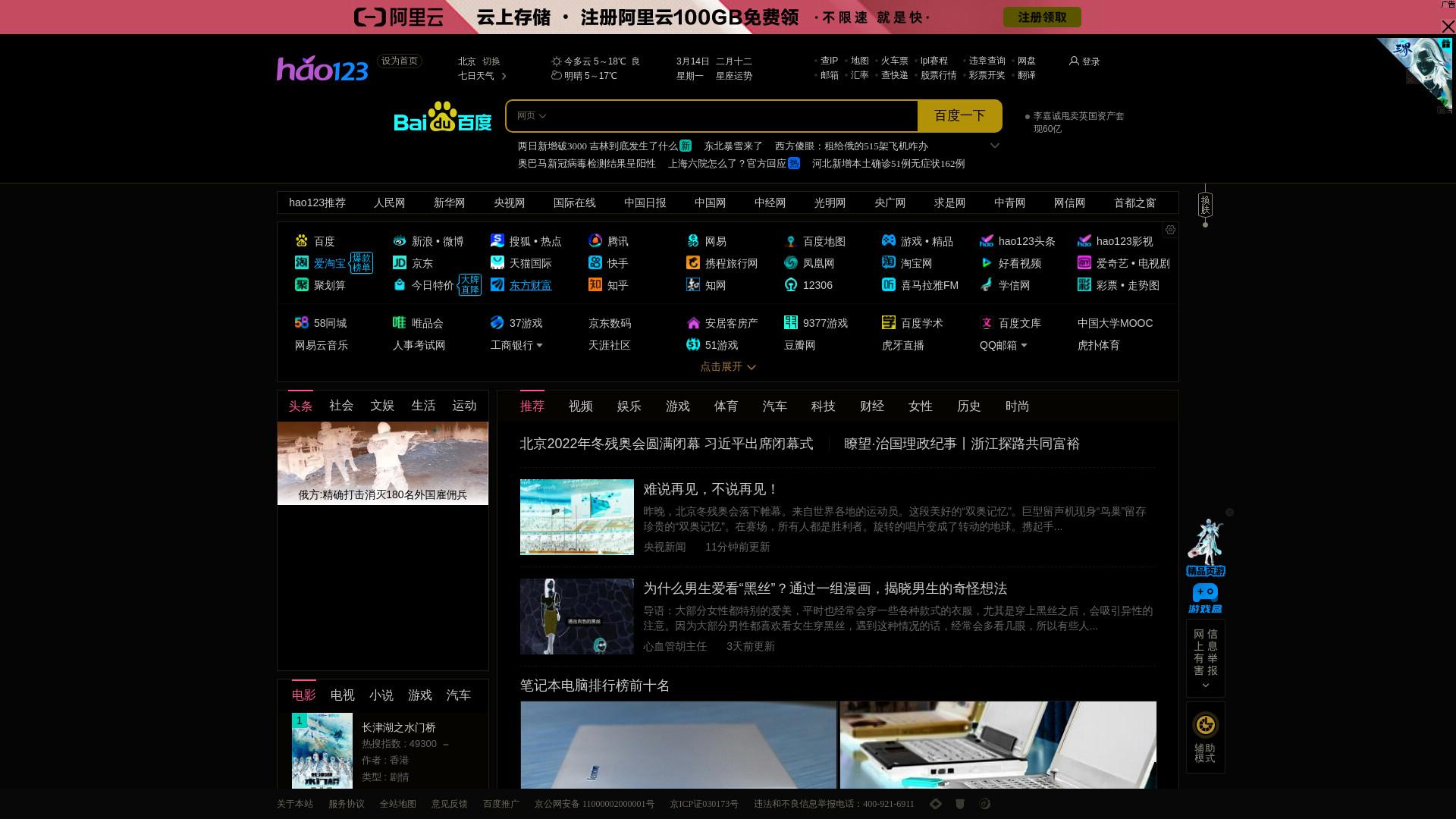Viewport: 1456px width, 819px height.
Task: Click the 凤凰网 icon
Action: point(791,263)
